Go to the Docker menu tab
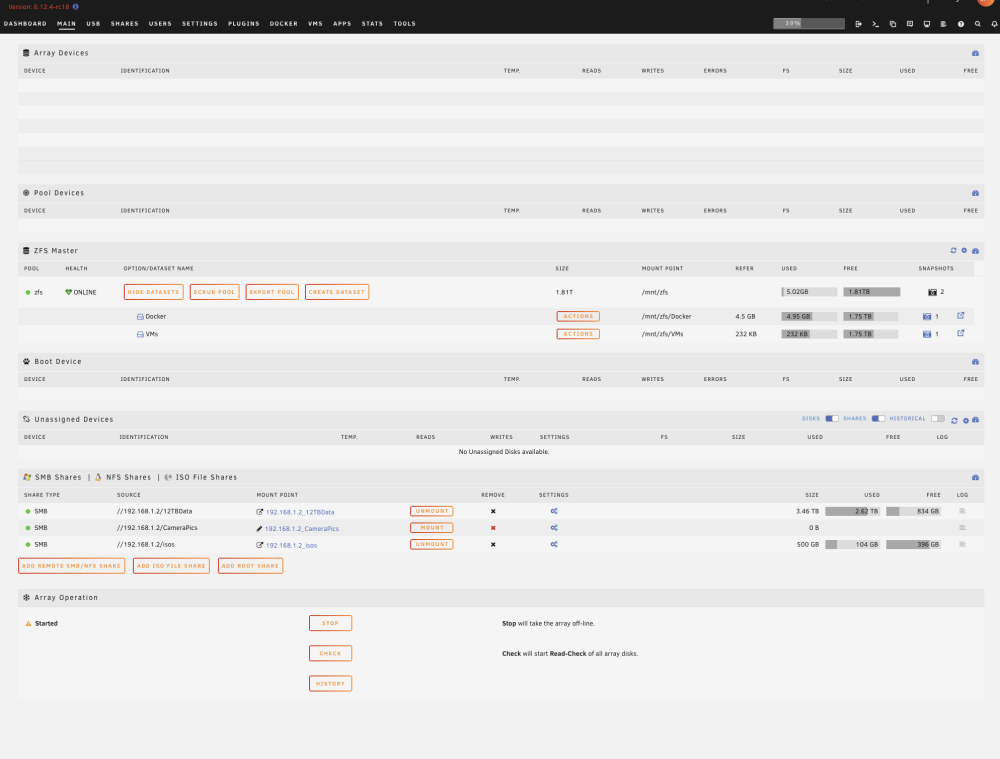 tap(284, 24)
